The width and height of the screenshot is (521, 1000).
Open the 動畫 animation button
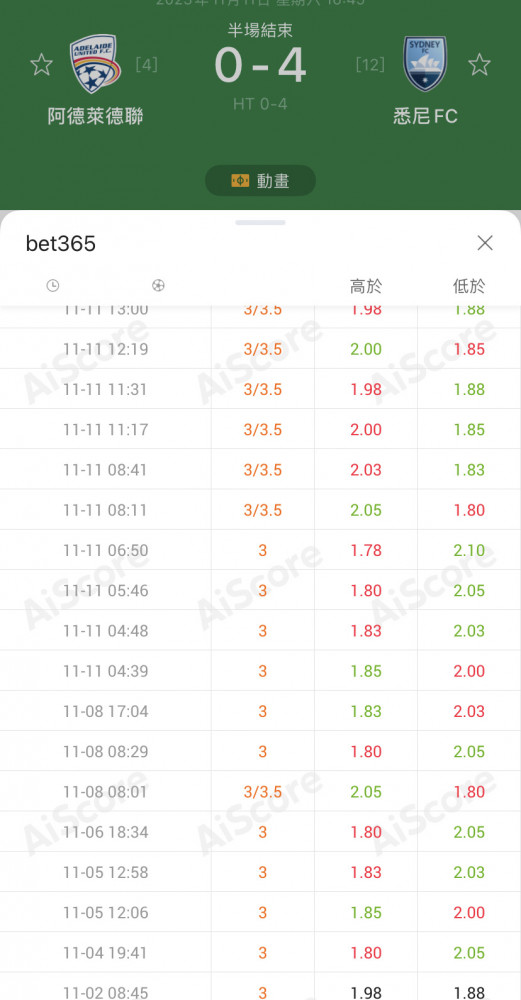click(260, 180)
